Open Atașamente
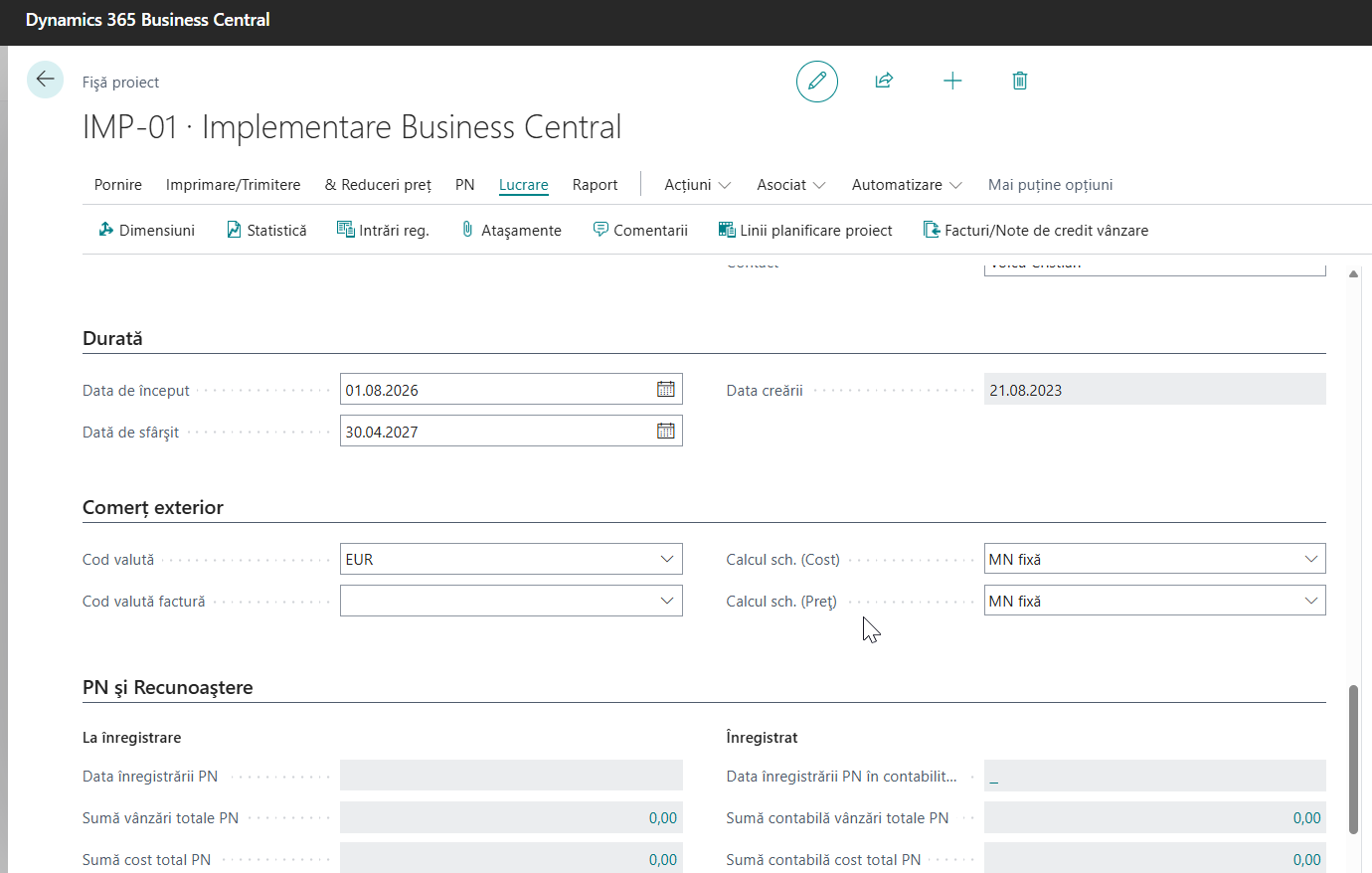Viewport: 1372px width, 873px height. click(511, 230)
